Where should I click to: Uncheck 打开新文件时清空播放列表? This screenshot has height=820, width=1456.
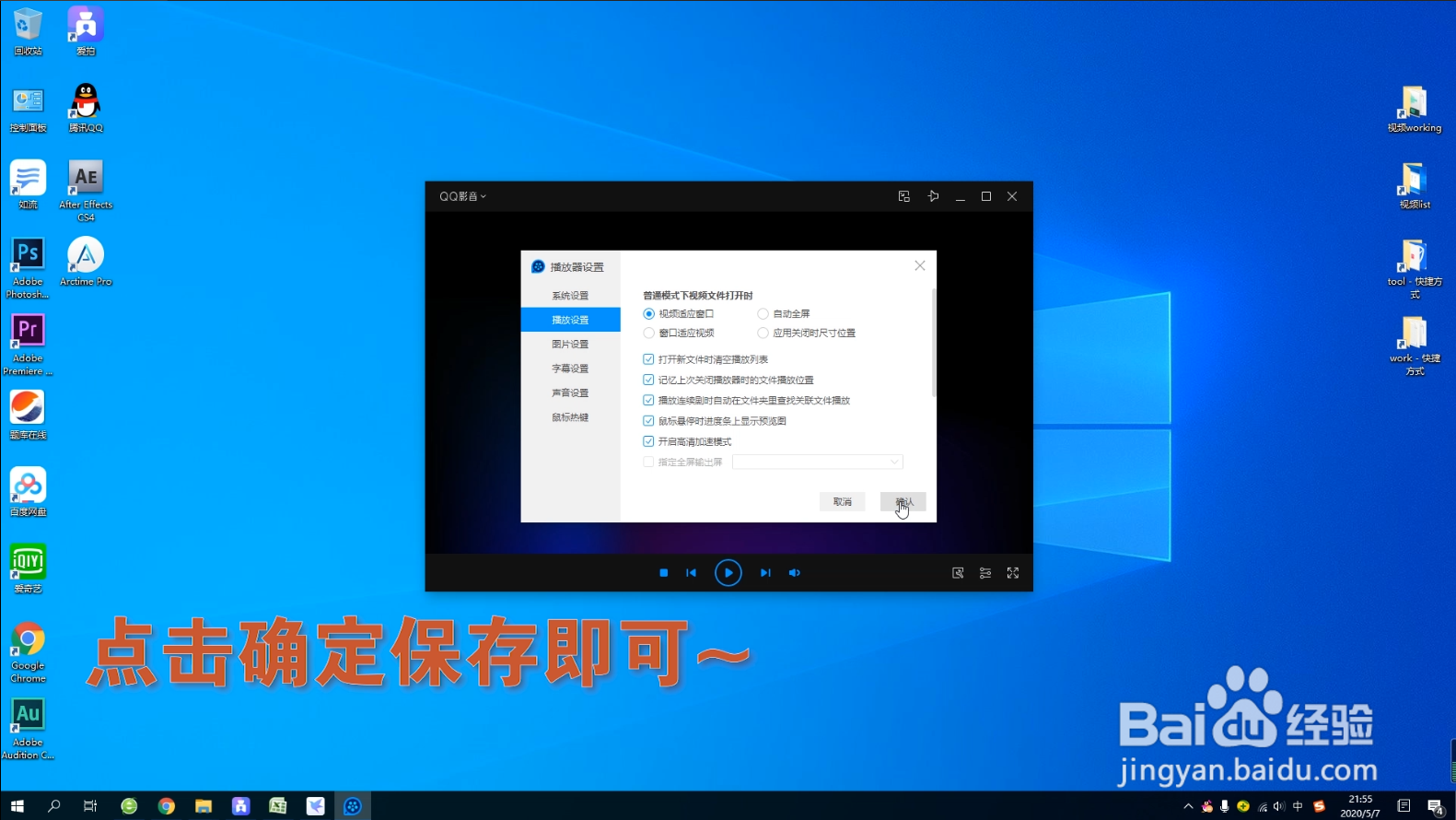(648, 359)
